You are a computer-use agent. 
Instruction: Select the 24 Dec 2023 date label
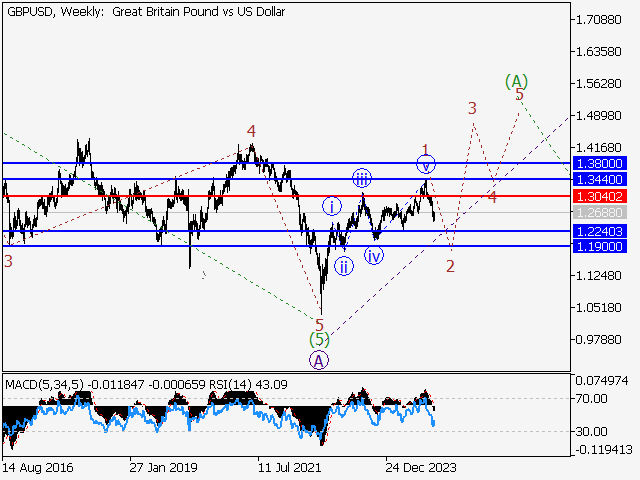point(421,467)
